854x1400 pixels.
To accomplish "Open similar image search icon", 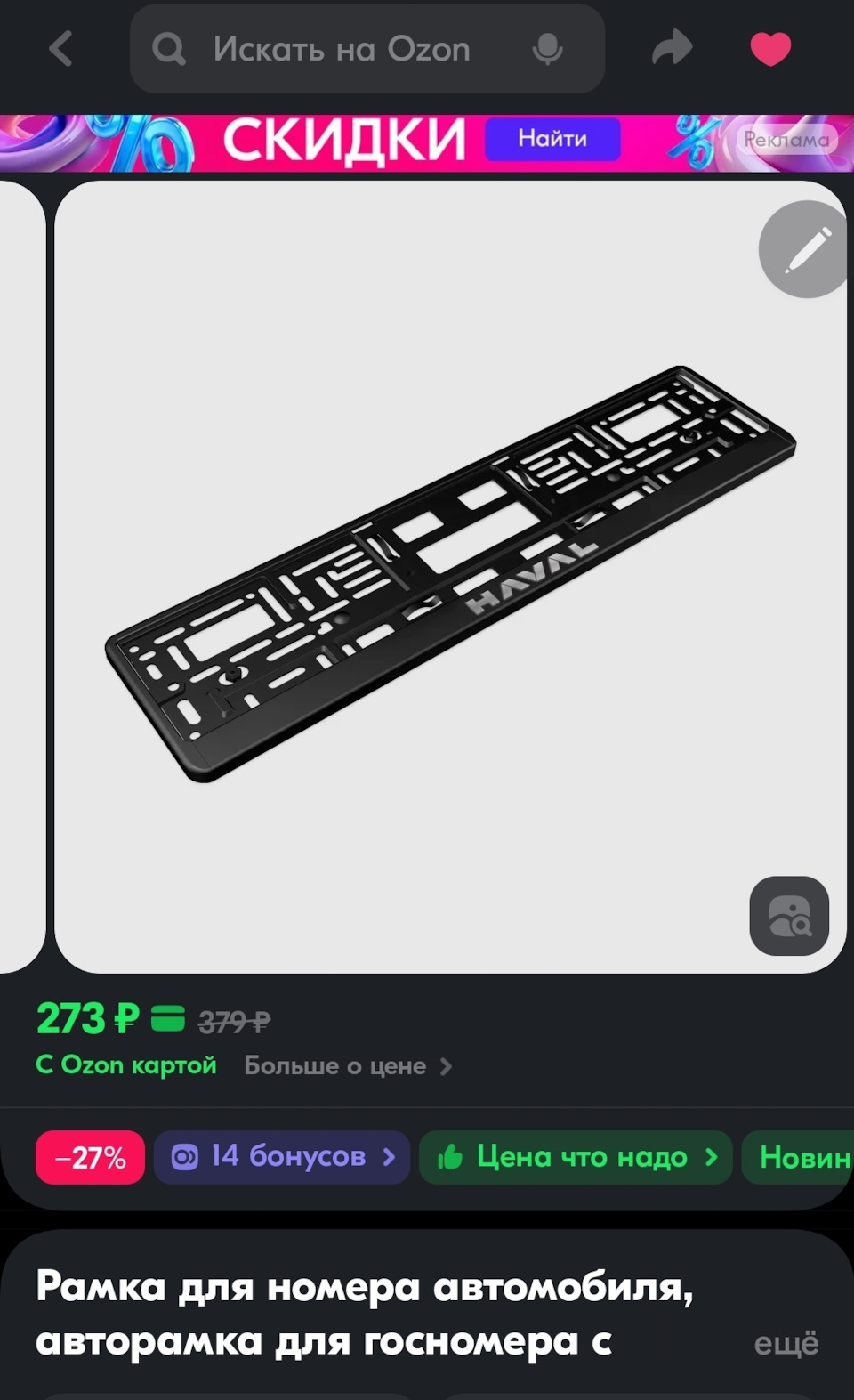I will coord(789,916).
